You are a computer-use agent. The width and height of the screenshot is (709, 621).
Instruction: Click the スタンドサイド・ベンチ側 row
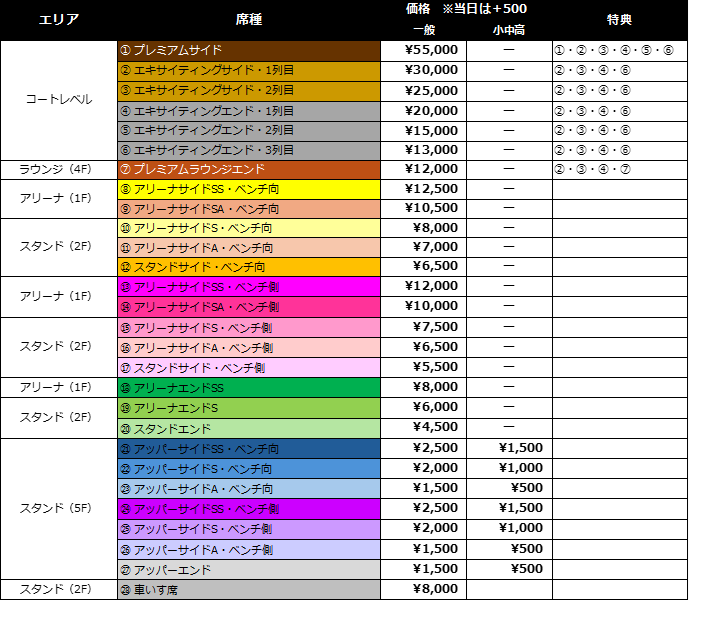pos(249,368)
